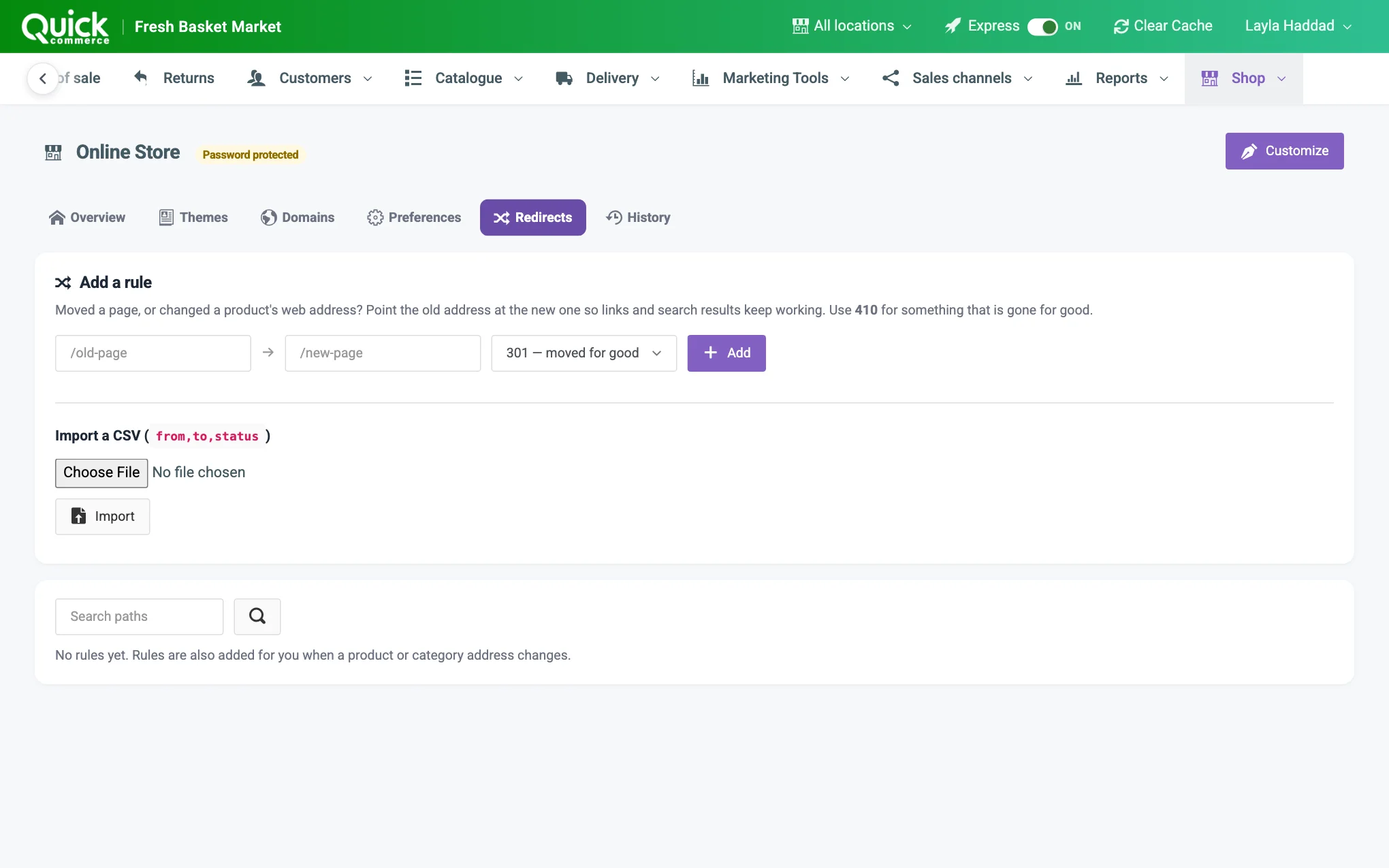This screenshot has height=868, width=1389.
Task: Click the 'No rules yet' message
Action: [x=313, y=655]
